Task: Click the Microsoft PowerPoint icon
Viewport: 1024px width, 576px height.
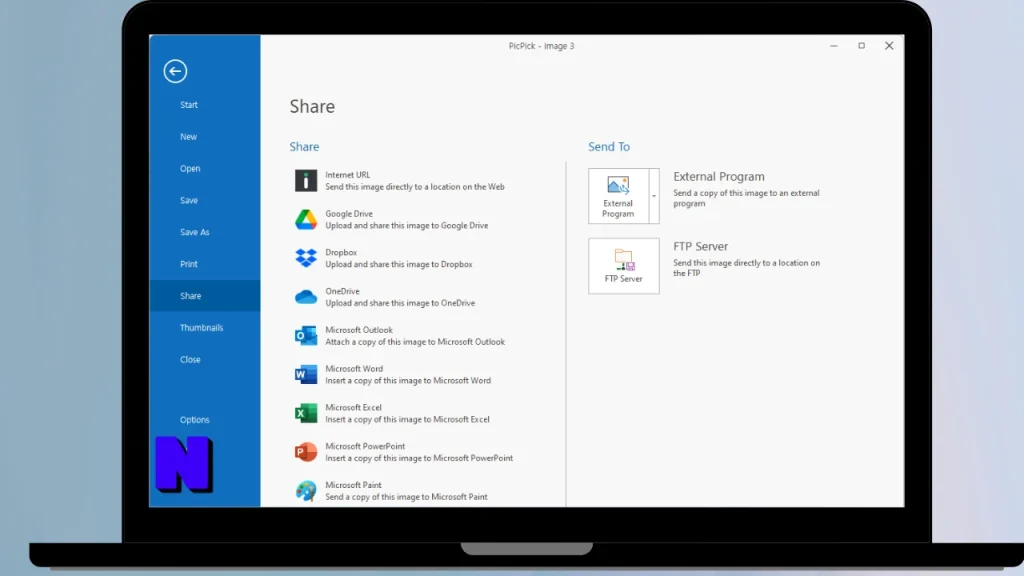Action: pos(306,452)
